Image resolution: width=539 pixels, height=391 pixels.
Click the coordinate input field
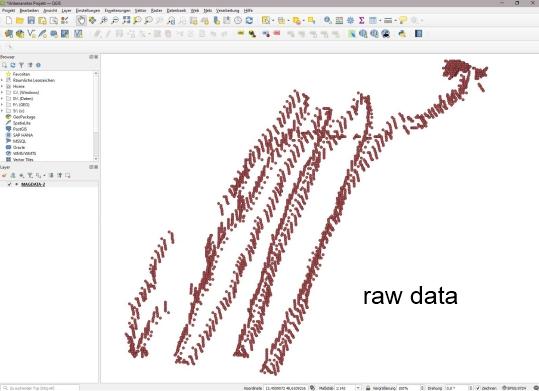coord(285,388)
